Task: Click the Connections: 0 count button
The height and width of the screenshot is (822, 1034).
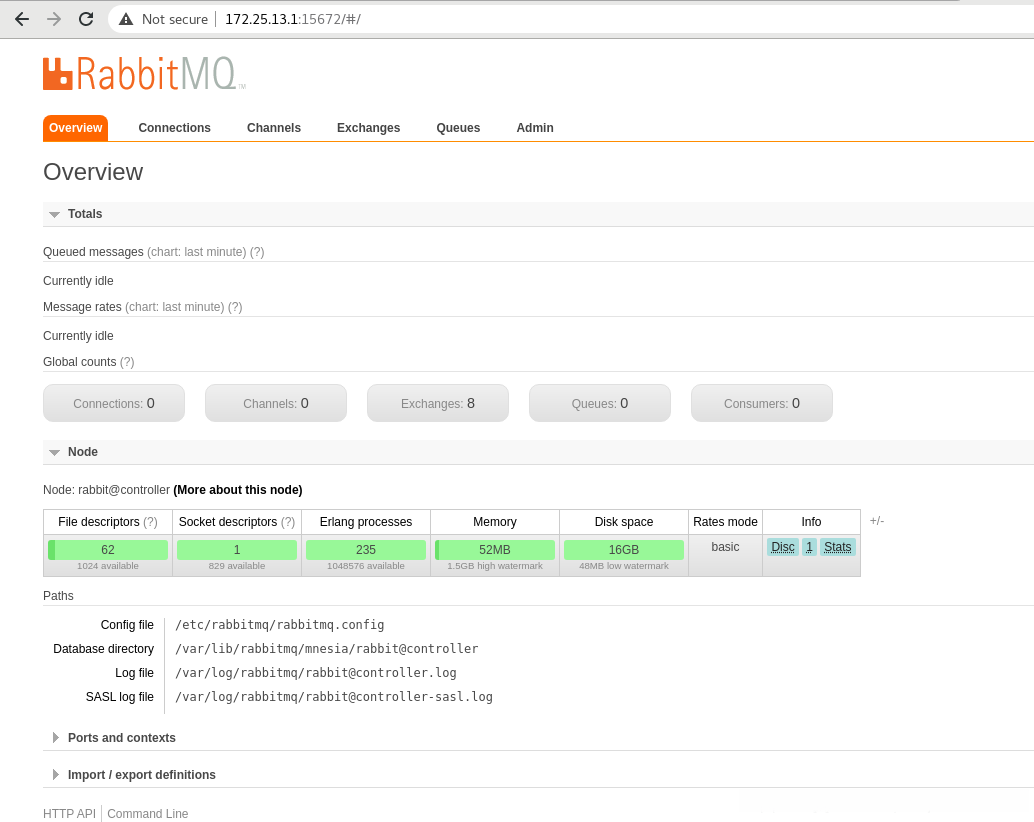Action: [x=114, y=403]
